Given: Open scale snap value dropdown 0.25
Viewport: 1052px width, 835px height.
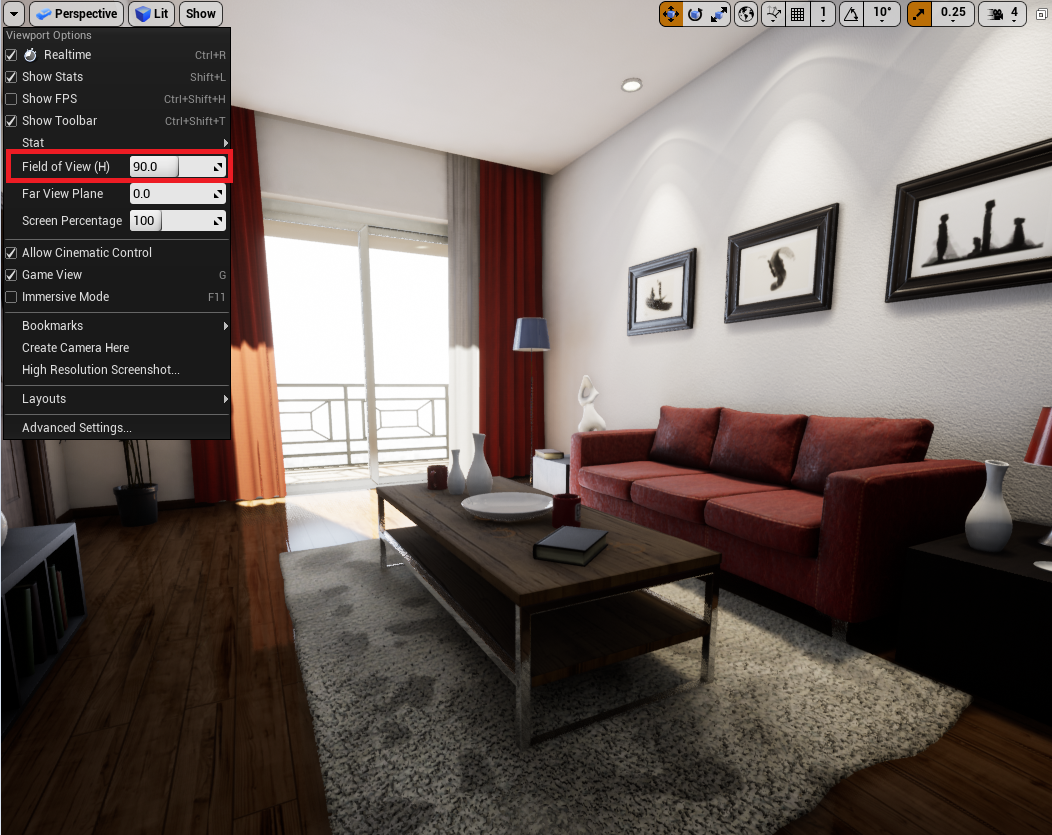Looking at the screenshot, I should [953, 14].
